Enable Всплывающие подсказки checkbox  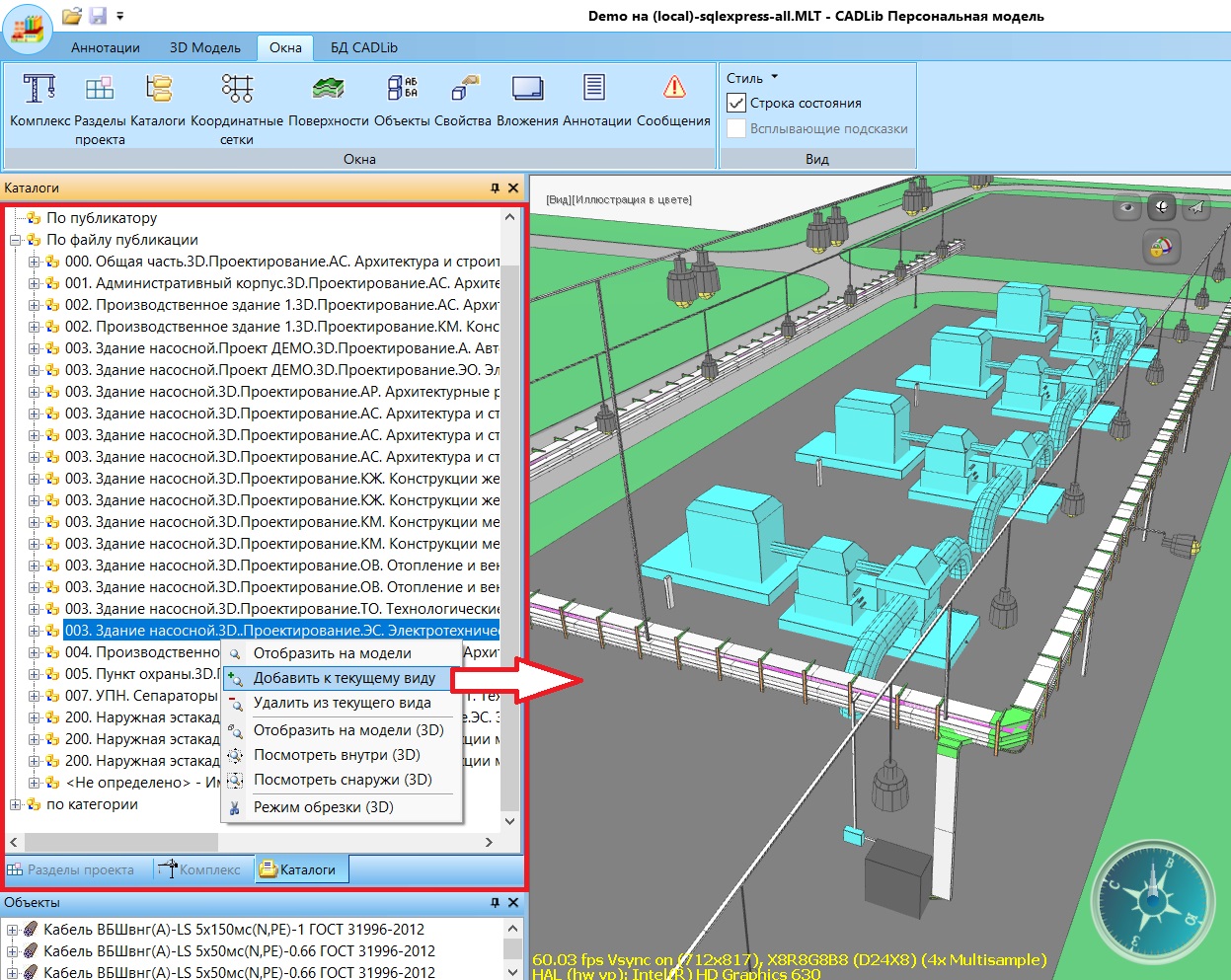[736, 128]
